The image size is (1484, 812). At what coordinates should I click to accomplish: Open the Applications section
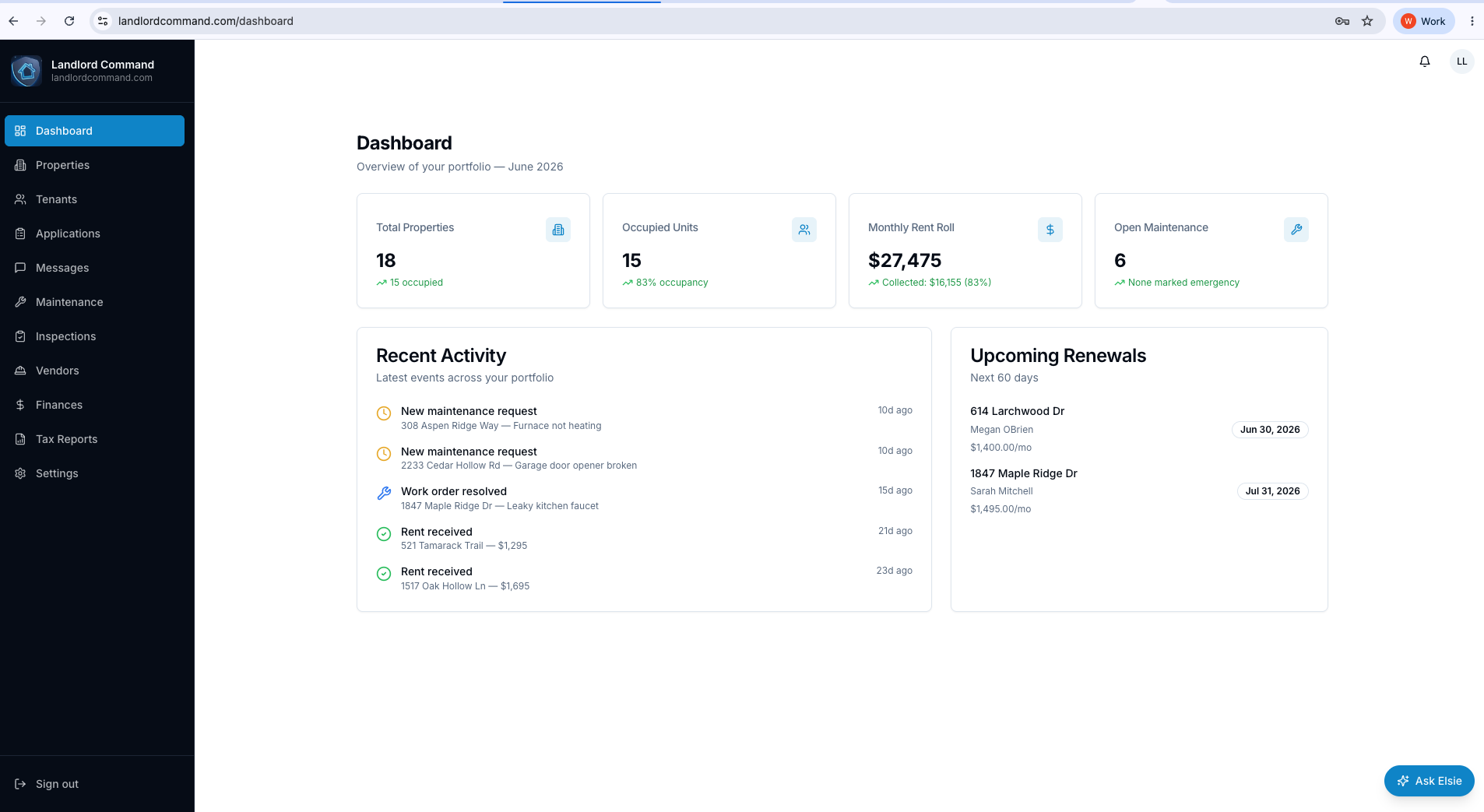(x=94, y=234)
